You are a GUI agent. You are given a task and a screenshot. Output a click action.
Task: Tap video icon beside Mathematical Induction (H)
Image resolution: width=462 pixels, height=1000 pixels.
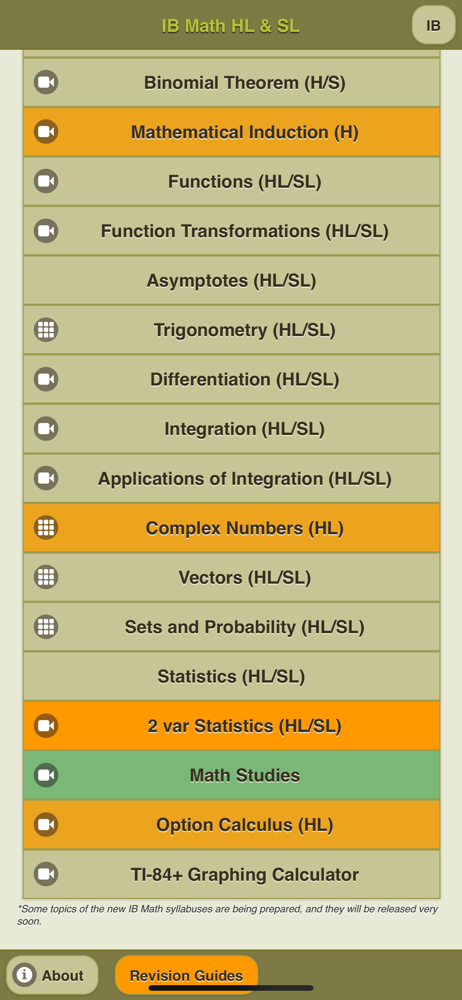pos(46,132)
